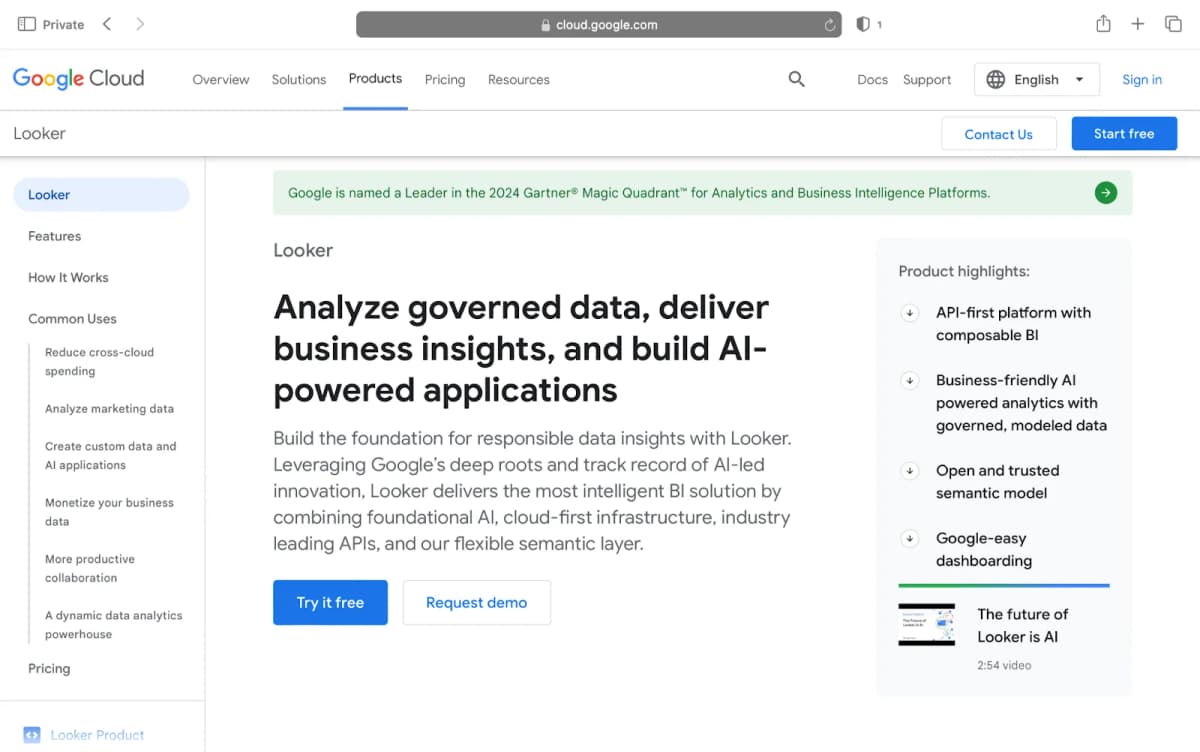Open Monetize your business data sidebar link
The height and width of the screenshot is (752, 1200).
[x=109, y=512]
